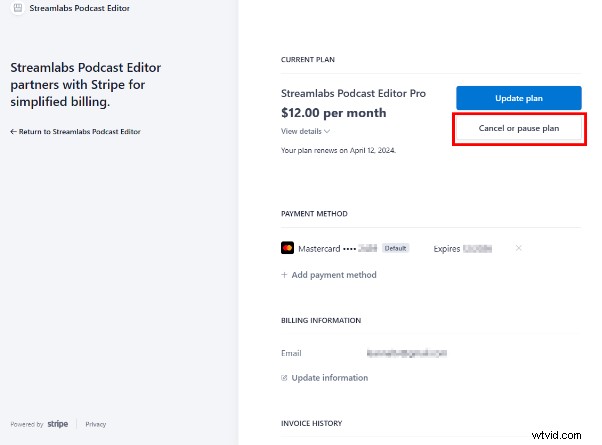
Task: Click the BILLING INFORMATION heading
Action: (321, 321)
